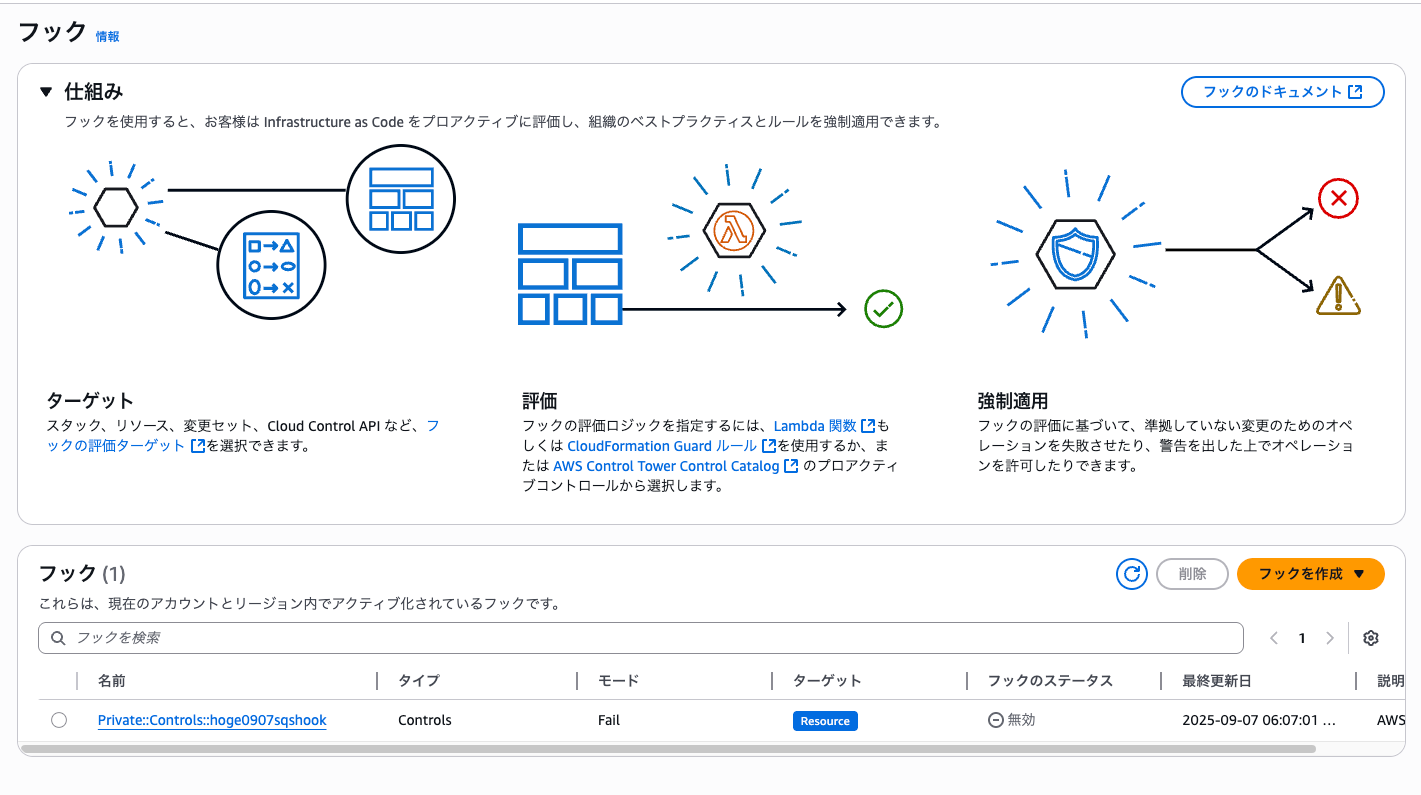Click the external link icon after フックの評価ターゲット
The height and width of the screenshot is (795, 1421).
[198, 446]
